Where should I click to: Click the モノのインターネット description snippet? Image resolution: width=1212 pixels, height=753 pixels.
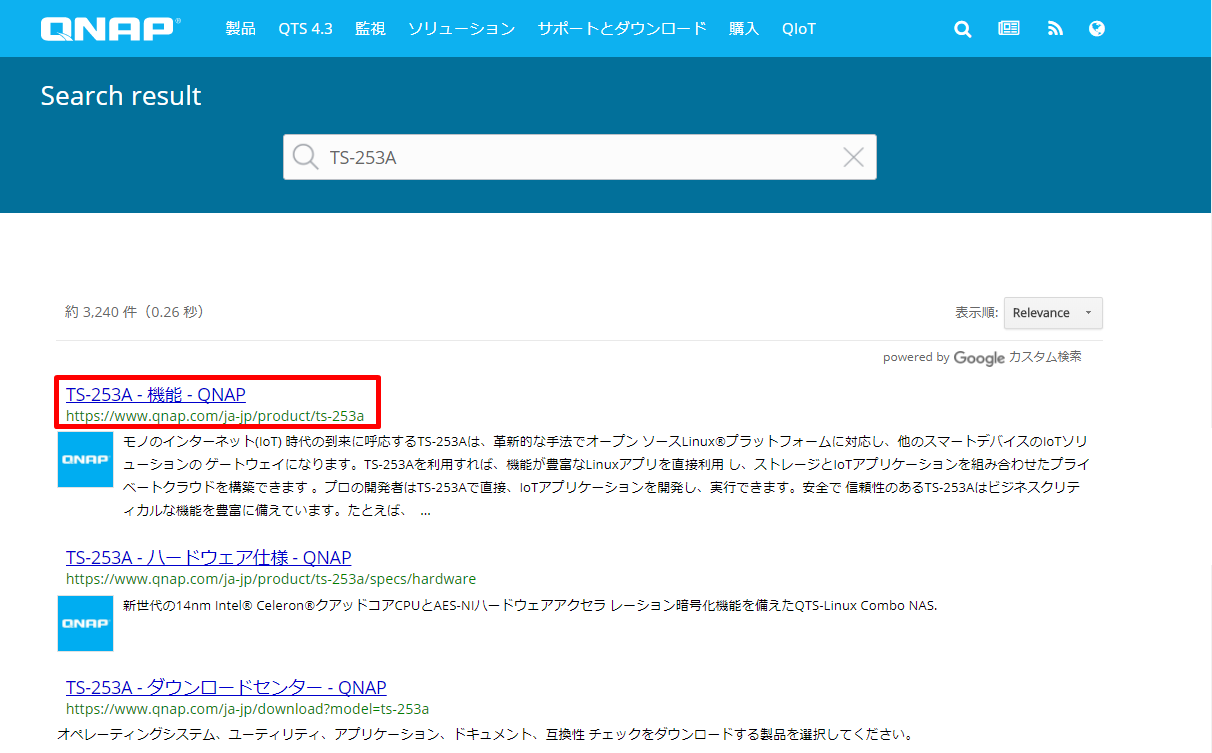pyautogui.click(x=606, y=476)
